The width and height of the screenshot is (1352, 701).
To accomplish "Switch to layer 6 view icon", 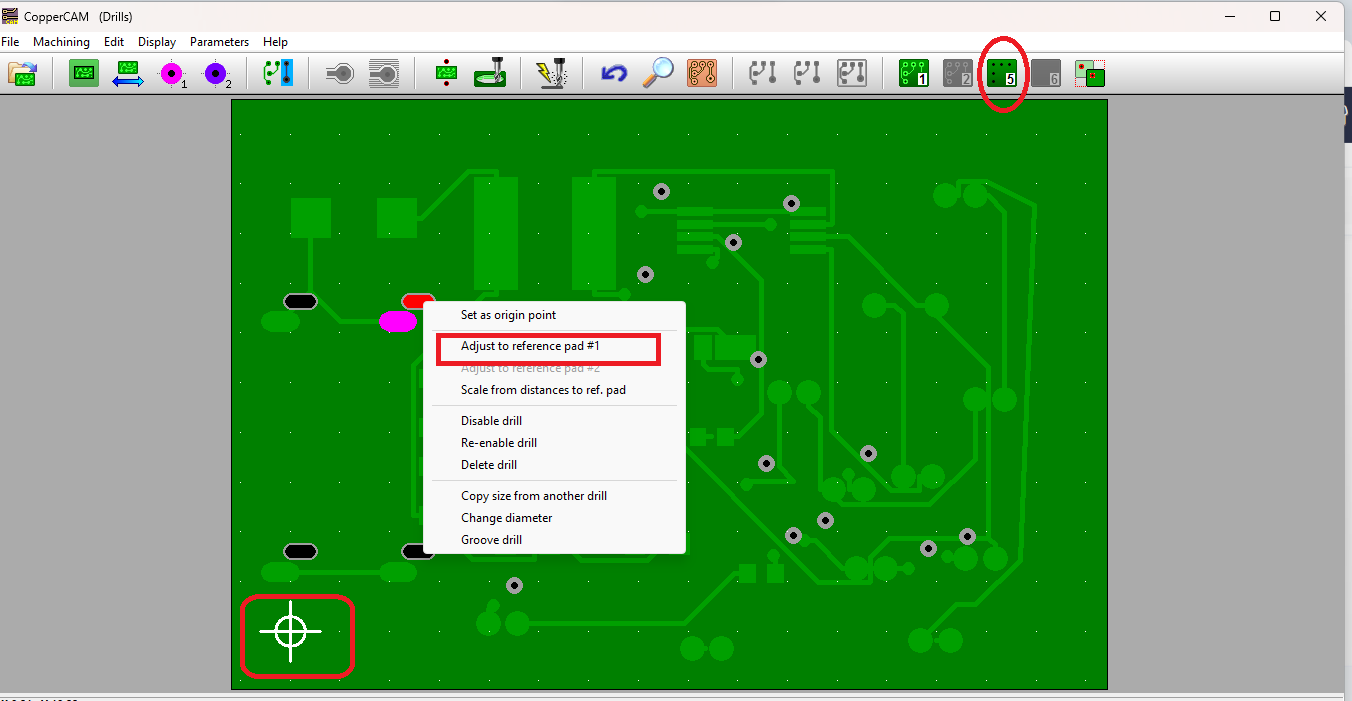I will point(1046,73).
